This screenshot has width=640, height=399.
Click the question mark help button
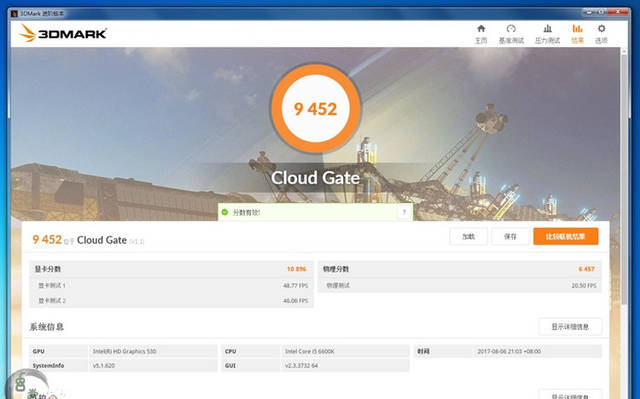click(404, 212)
